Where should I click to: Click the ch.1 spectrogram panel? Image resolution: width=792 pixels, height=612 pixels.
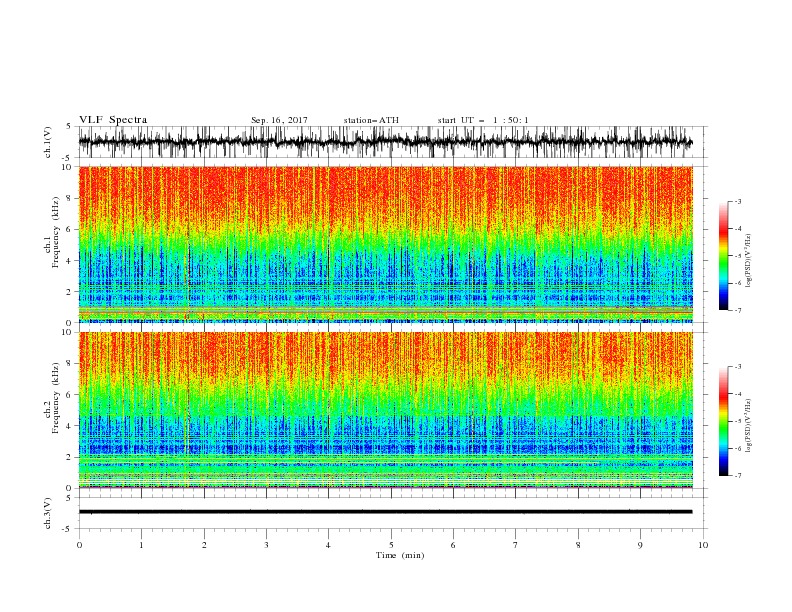tap(386, 244)
